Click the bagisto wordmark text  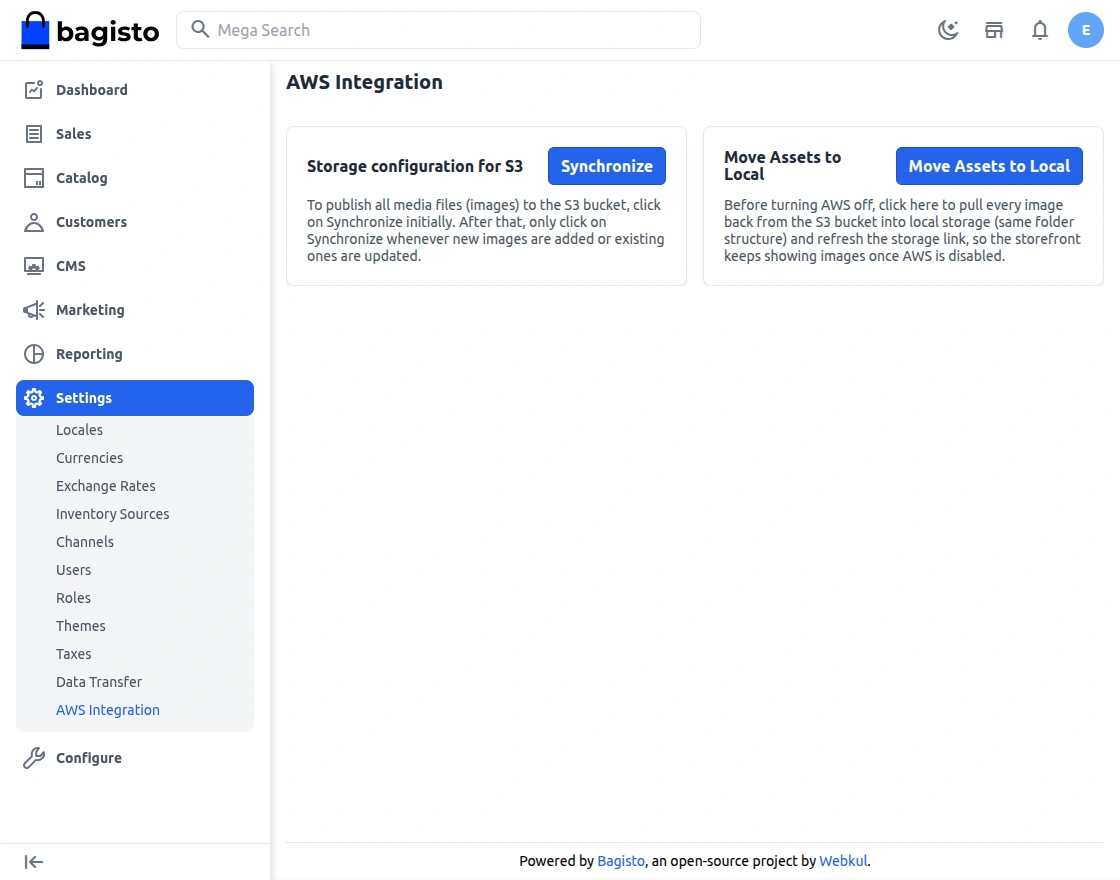coord(108,31)
